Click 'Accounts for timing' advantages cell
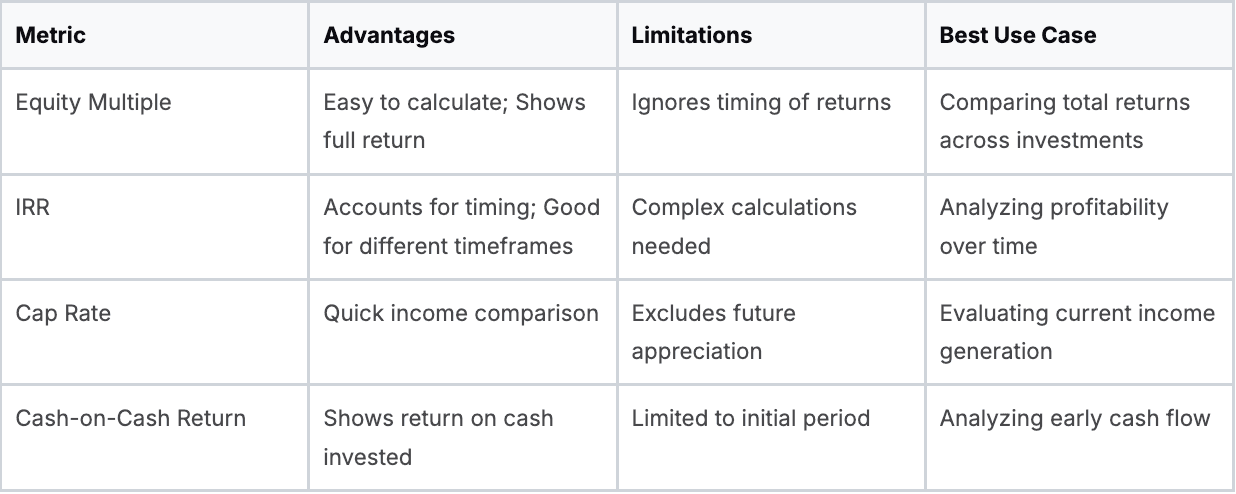 click(461, 226)
